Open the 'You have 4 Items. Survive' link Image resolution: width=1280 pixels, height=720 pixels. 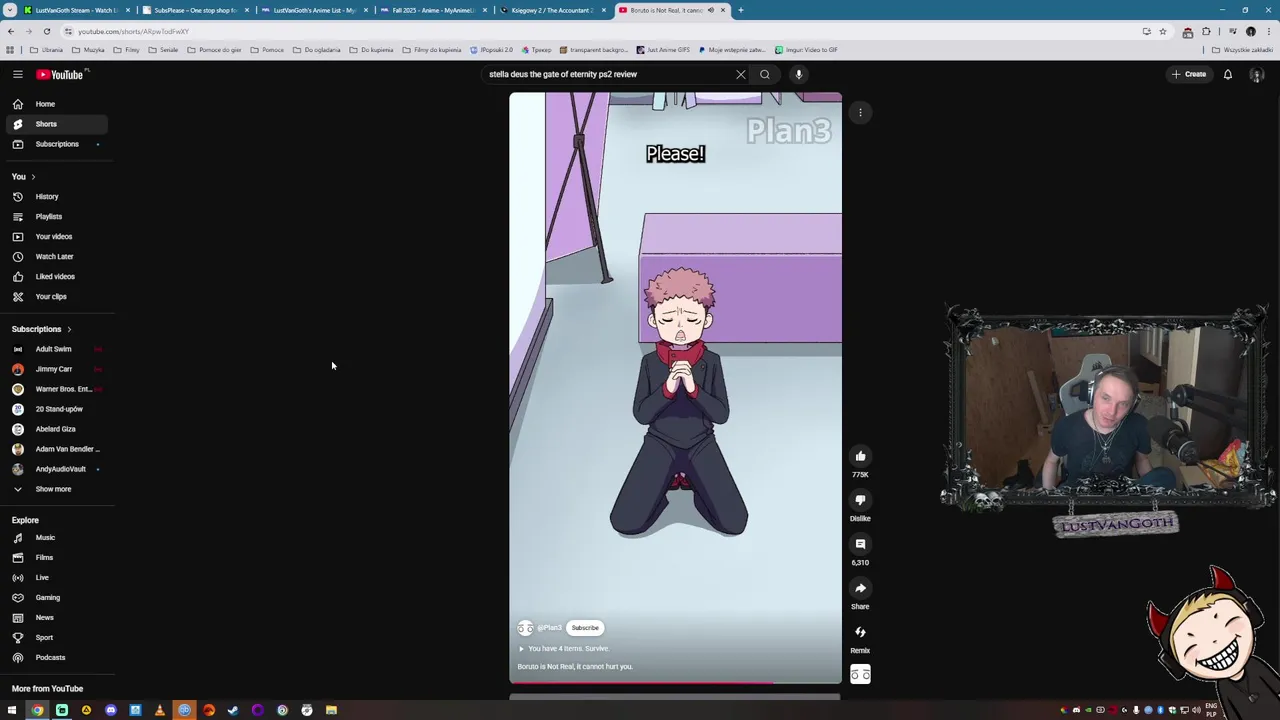(x=563, y=649)
